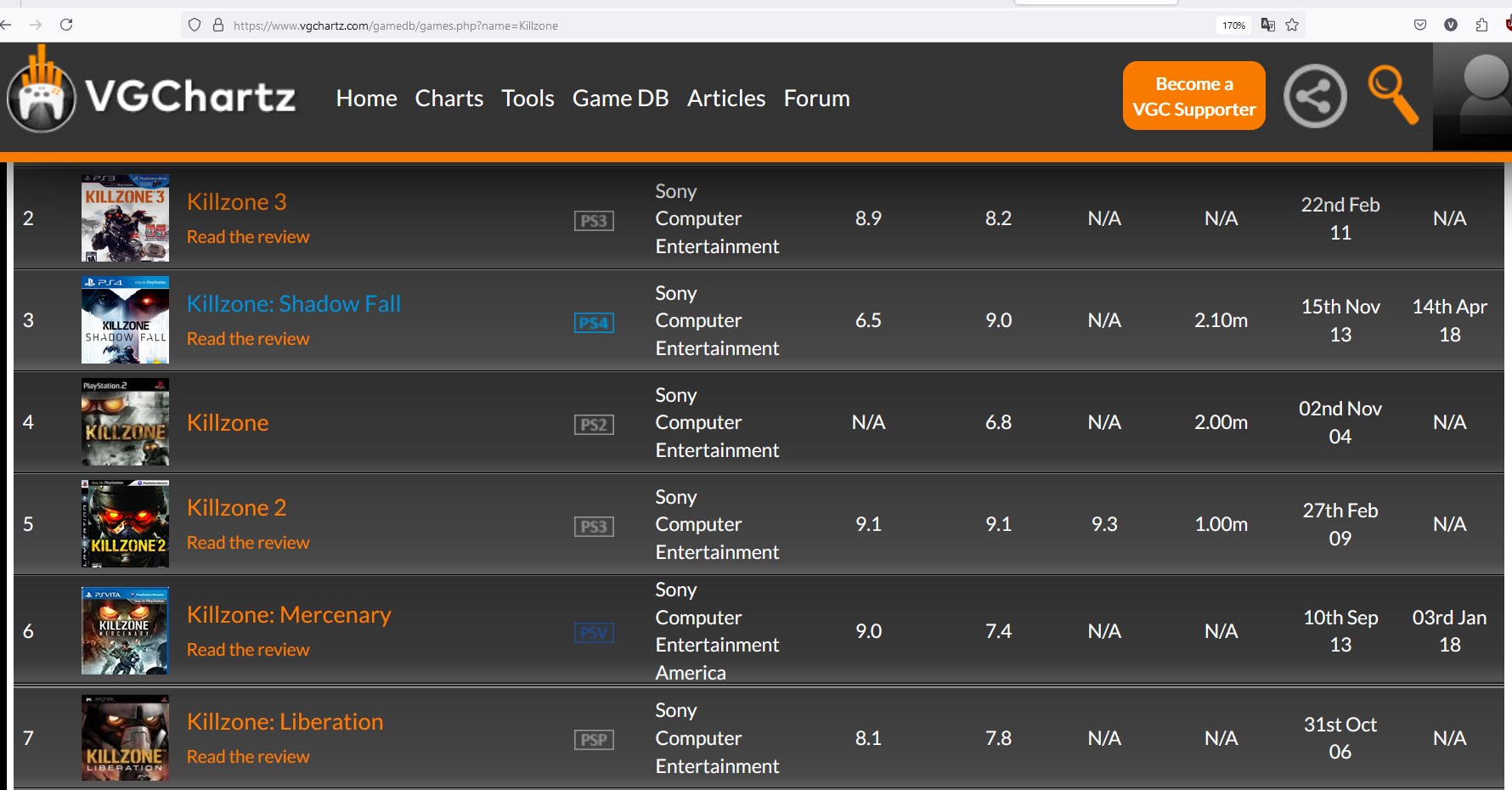Image resolution: width=1512 pixels, height=790 pixels.
Task: Click the PlayStation 2 Killzone box art
Action: click(125, 422)
